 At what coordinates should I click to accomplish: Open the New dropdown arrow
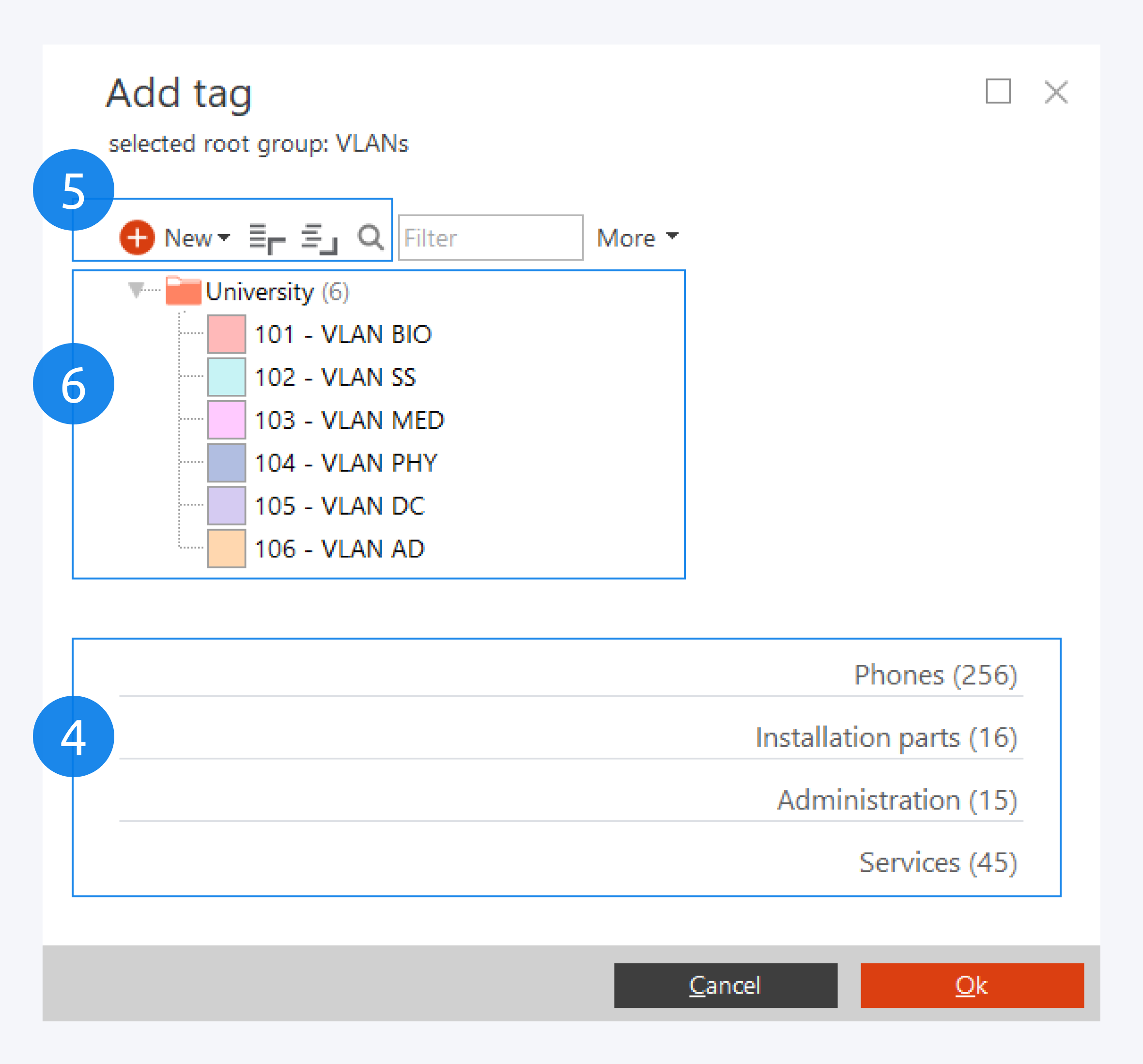tap(224, 237)
